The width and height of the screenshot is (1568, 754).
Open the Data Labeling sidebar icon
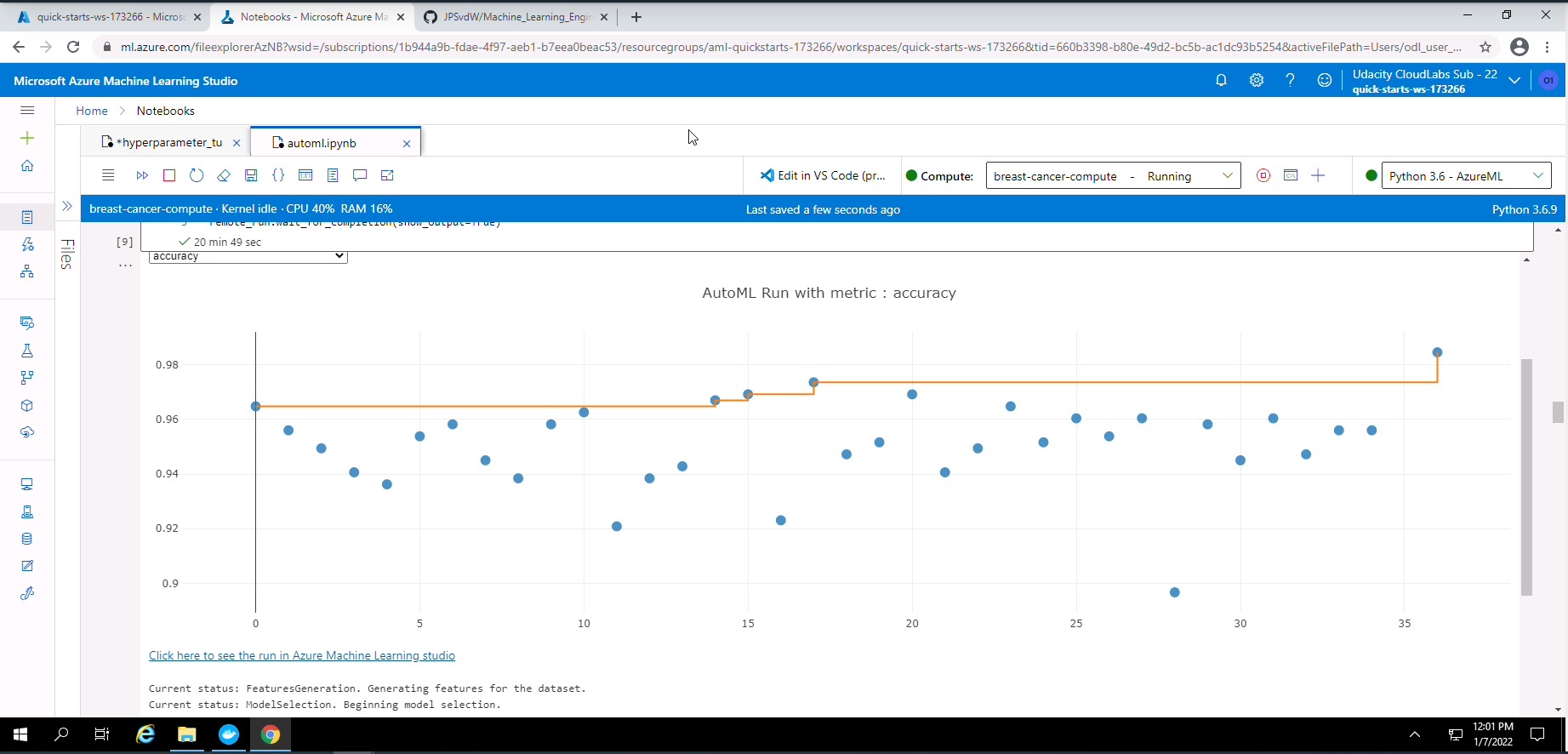click(27, 566)
